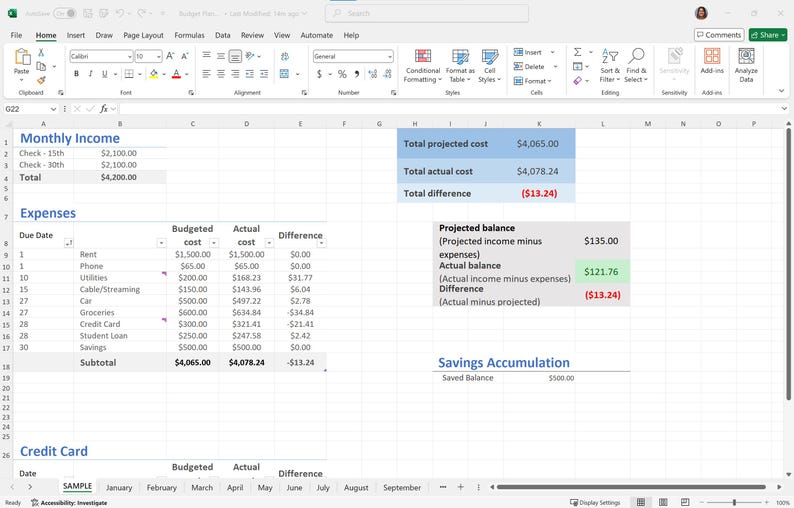Open Conditional Formatting
This screenshot has height=508, width=794.
click(423, 66)
